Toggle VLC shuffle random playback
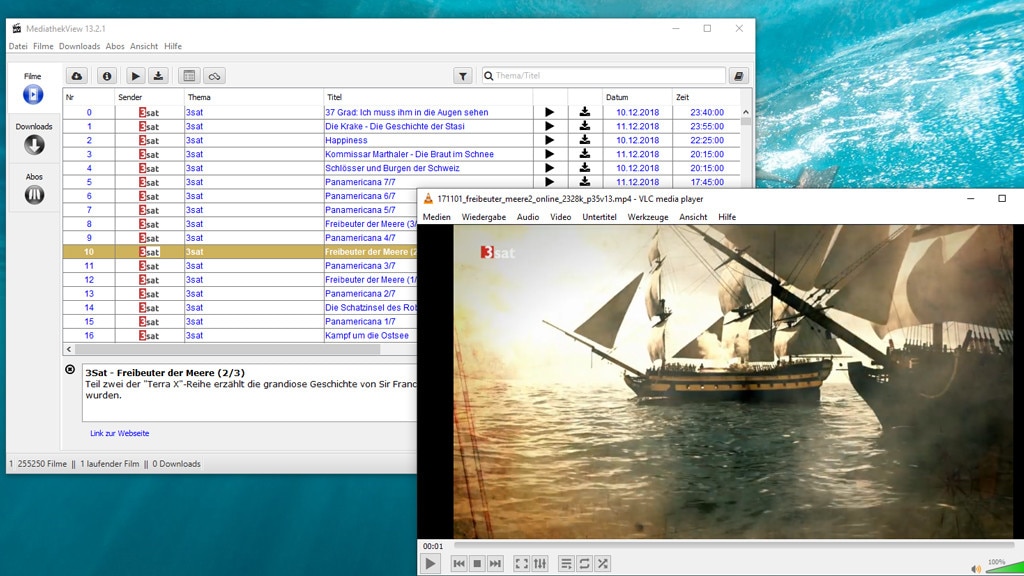Screen dimensions: 1024x576 (x=603, y=564)
